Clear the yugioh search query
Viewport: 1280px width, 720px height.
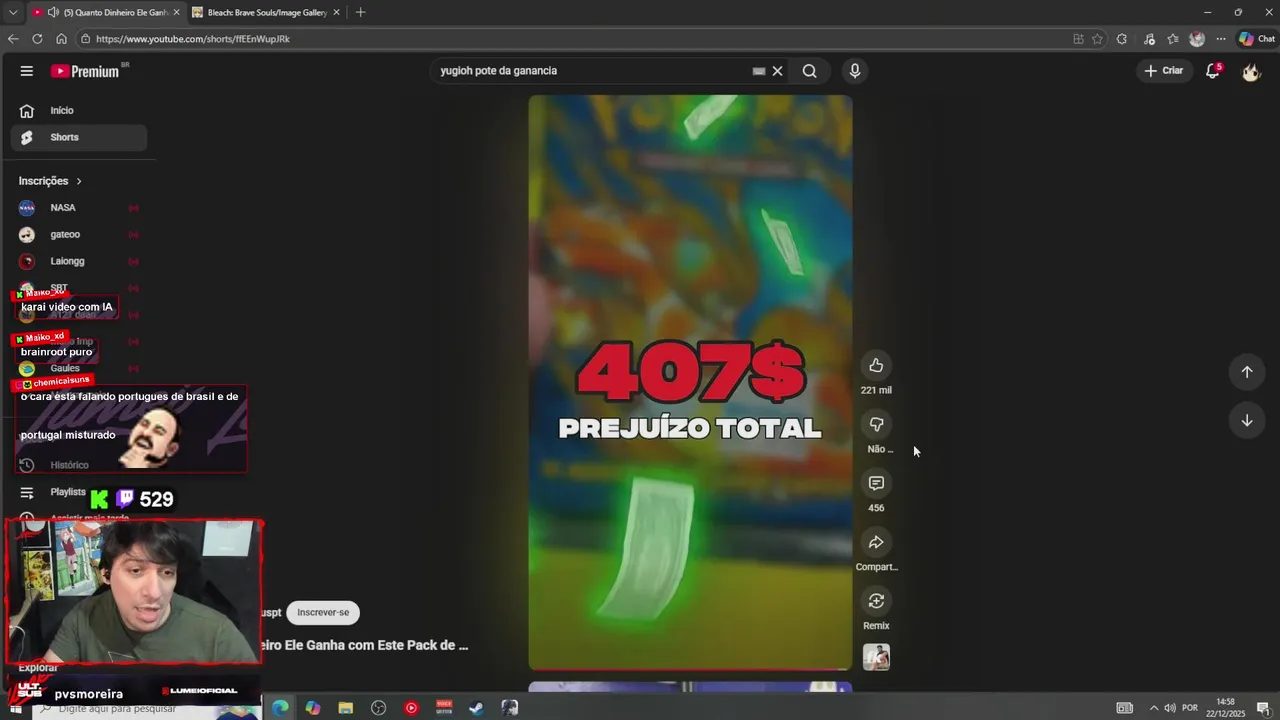click(777, 71)
